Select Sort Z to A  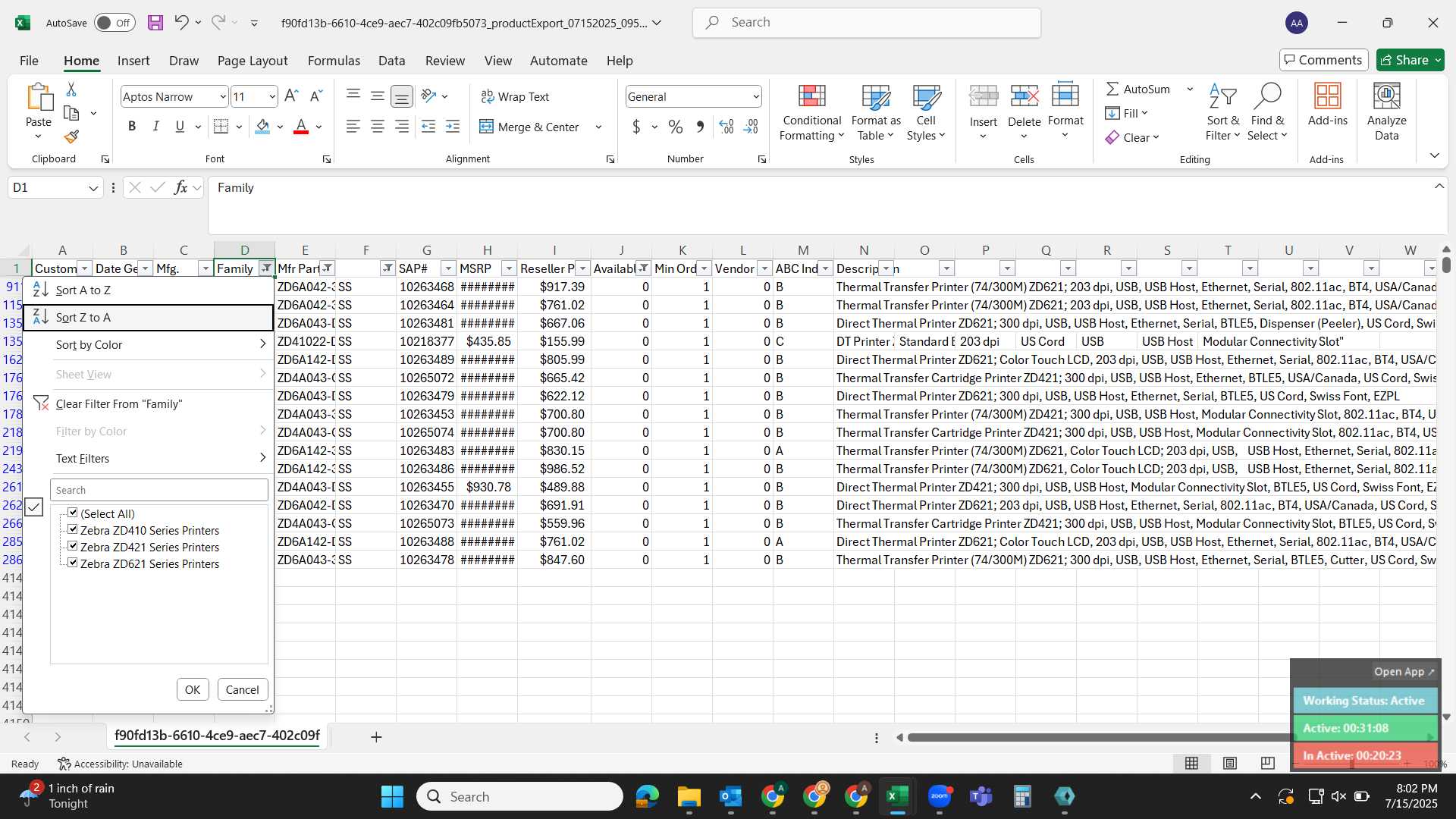click(x=149, y=317)
